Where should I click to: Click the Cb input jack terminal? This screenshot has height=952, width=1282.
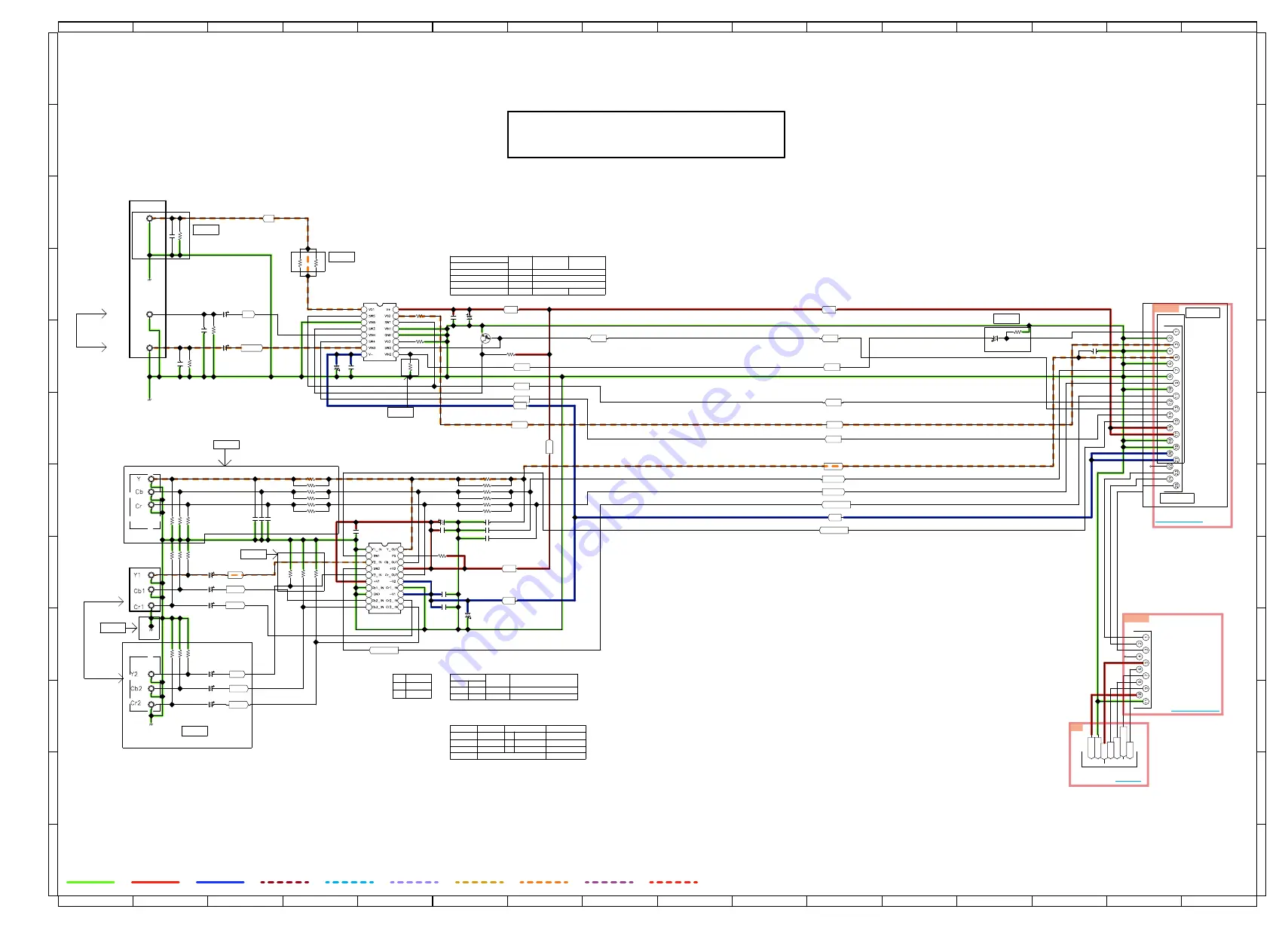[x=151, y=492]
